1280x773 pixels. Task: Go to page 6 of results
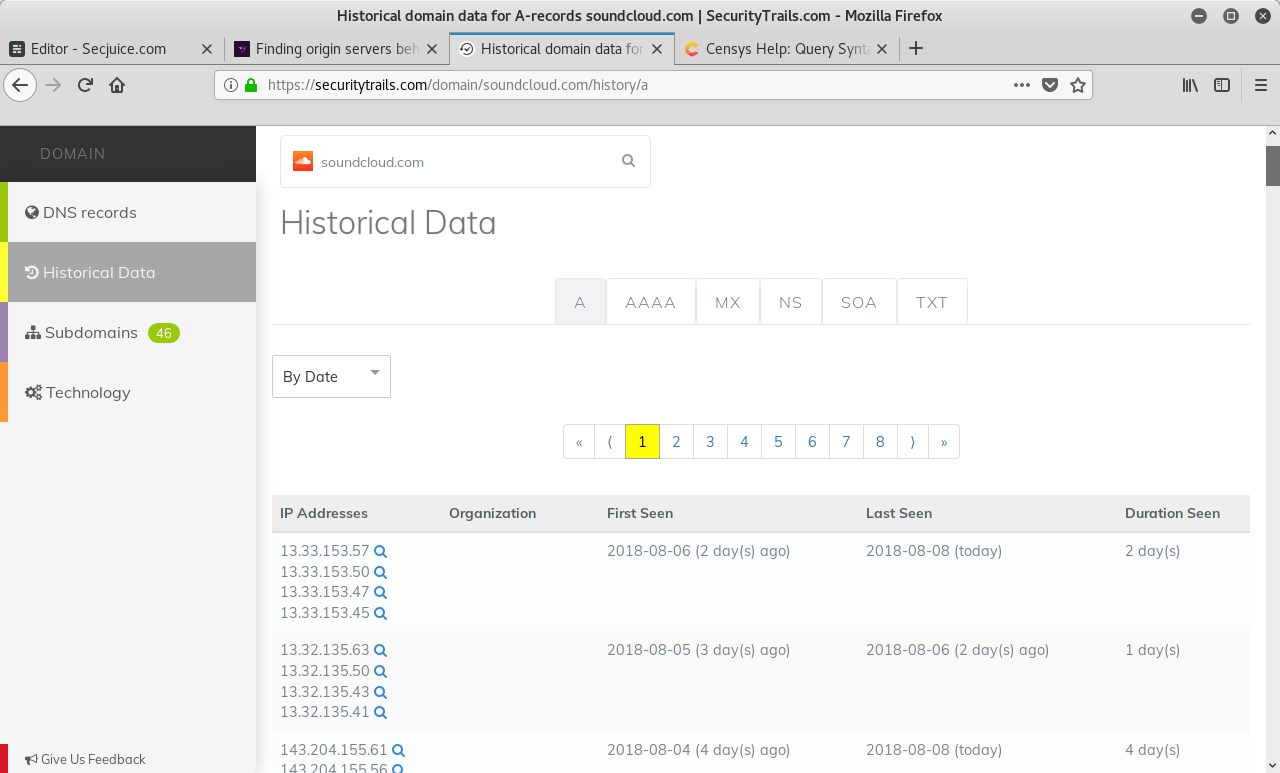click(812, 442)
